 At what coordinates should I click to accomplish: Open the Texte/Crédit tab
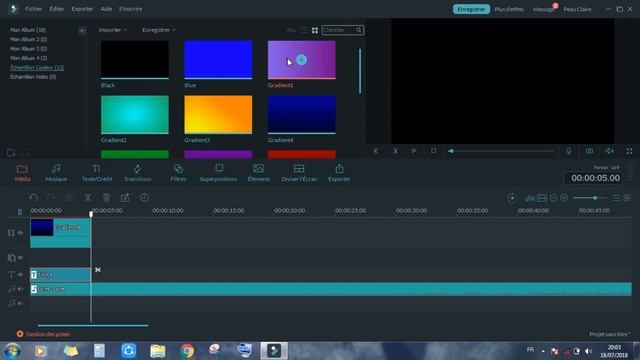pos(97,173)
